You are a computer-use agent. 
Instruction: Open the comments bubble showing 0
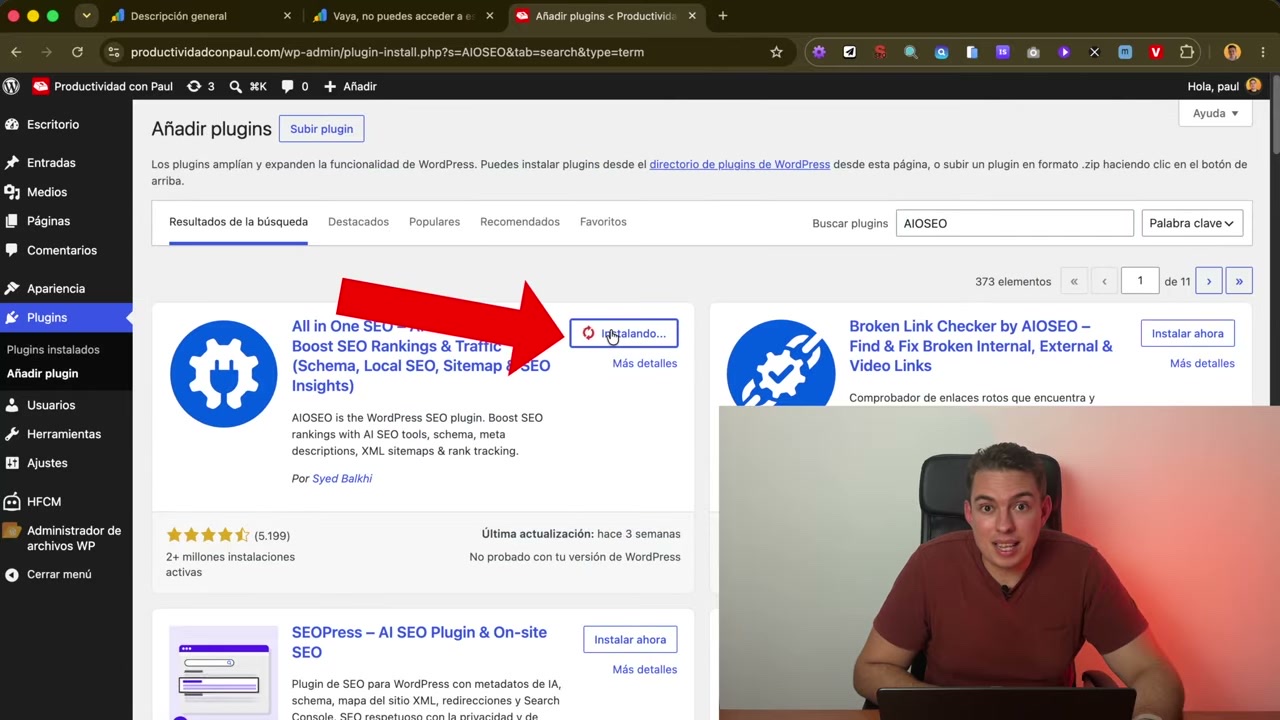[295, 86]
